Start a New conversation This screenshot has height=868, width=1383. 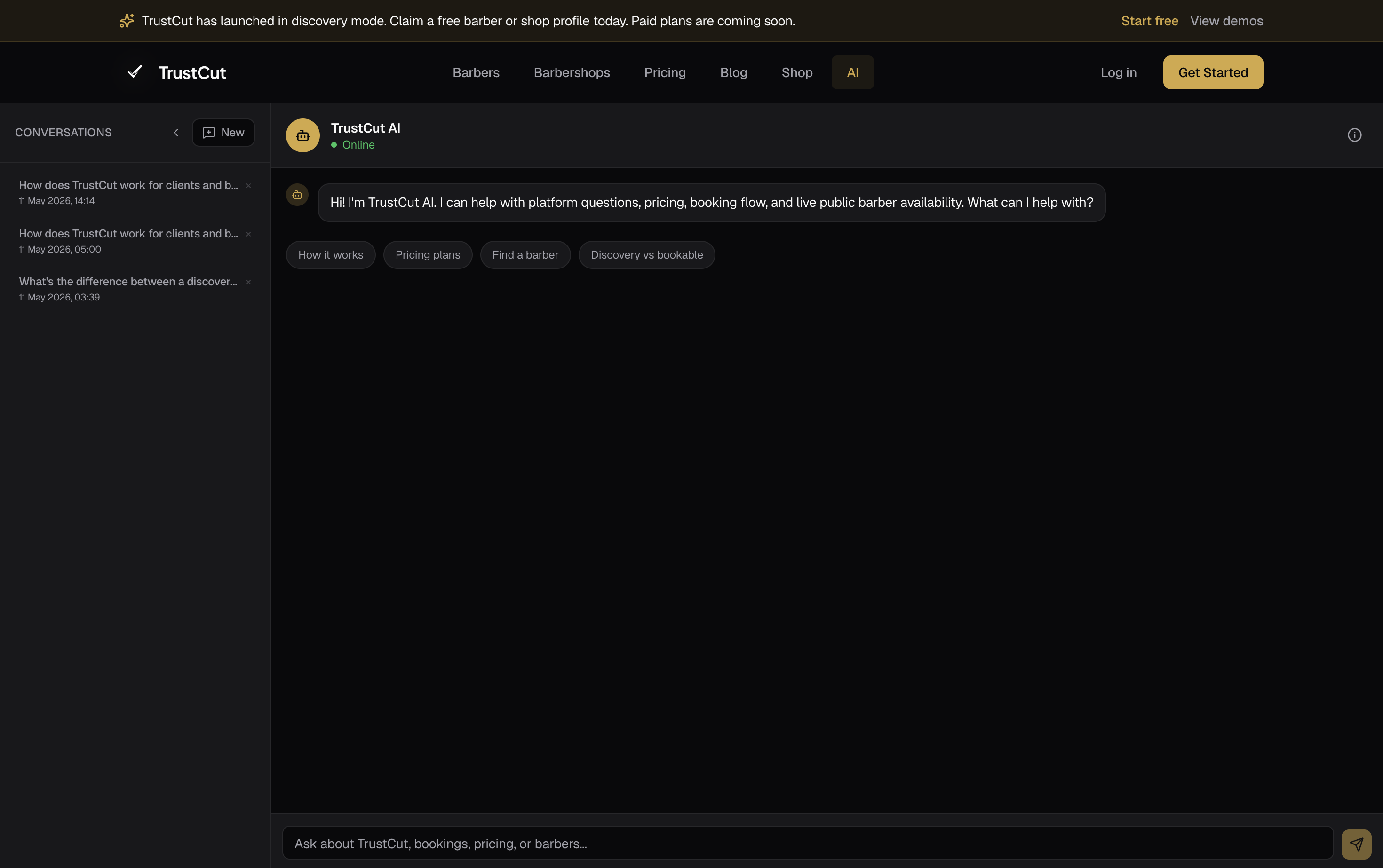(x=223, y=133)
